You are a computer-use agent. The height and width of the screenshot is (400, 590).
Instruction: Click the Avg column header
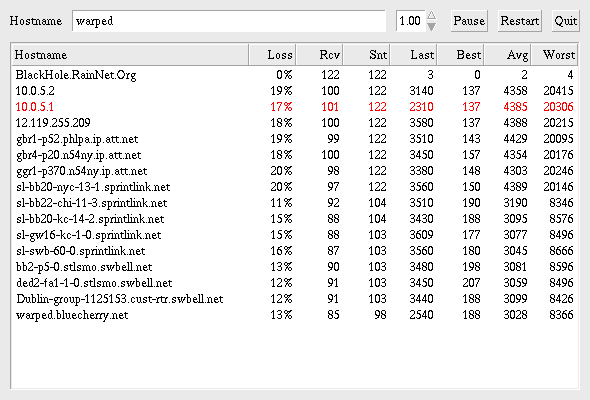[x=507, y=55]
